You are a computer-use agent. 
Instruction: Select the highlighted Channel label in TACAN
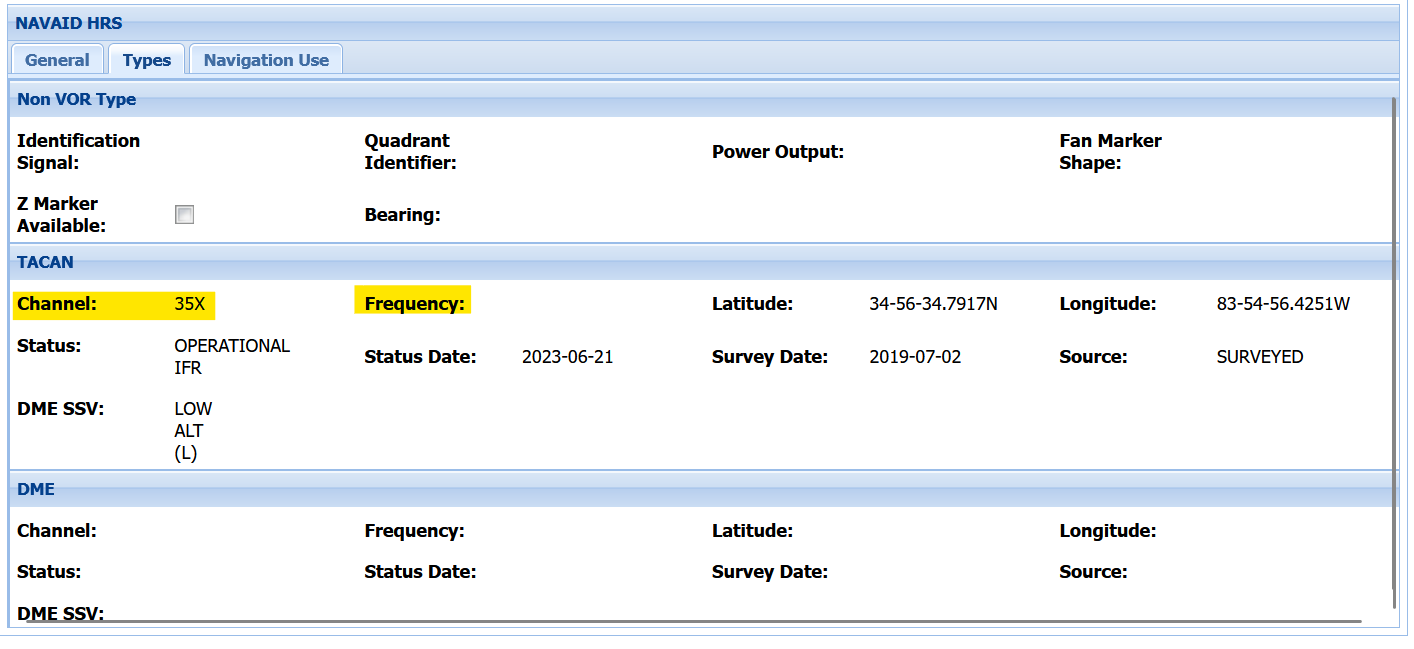click(57, 304)
